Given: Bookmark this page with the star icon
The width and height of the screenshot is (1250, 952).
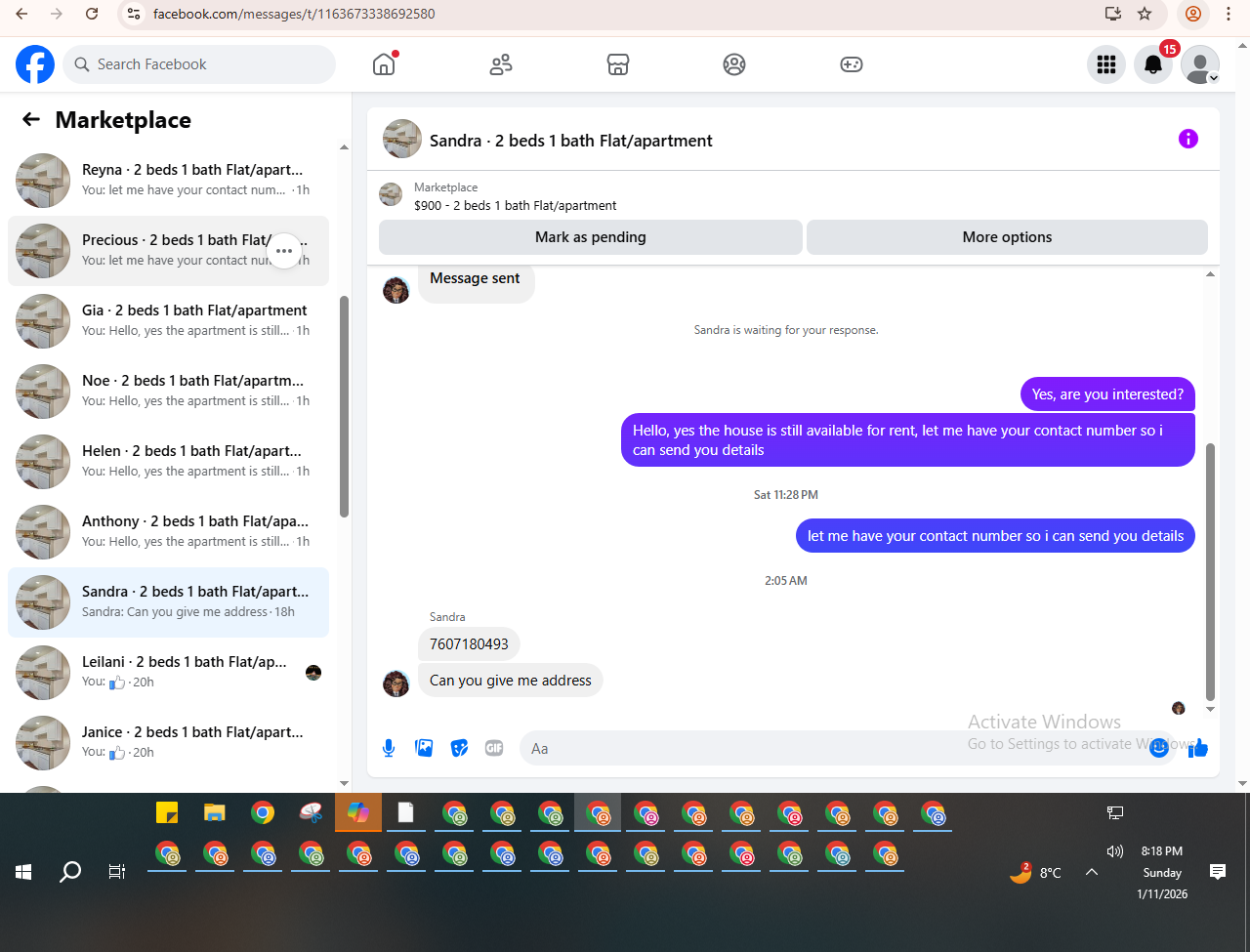Looking at the screenshot, I should click(x=1145, y=14).
